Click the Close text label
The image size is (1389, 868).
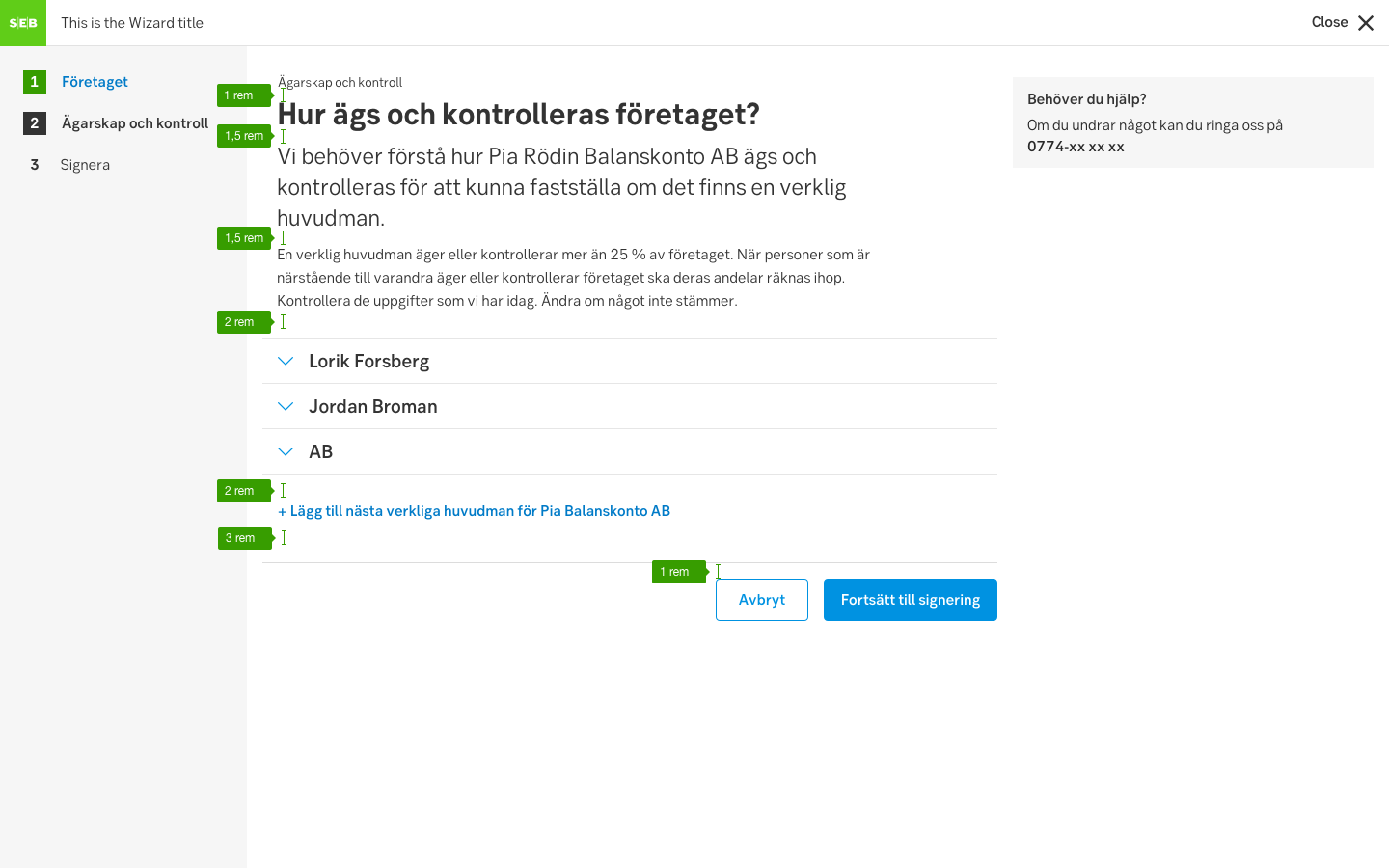tap(1329, 22)
